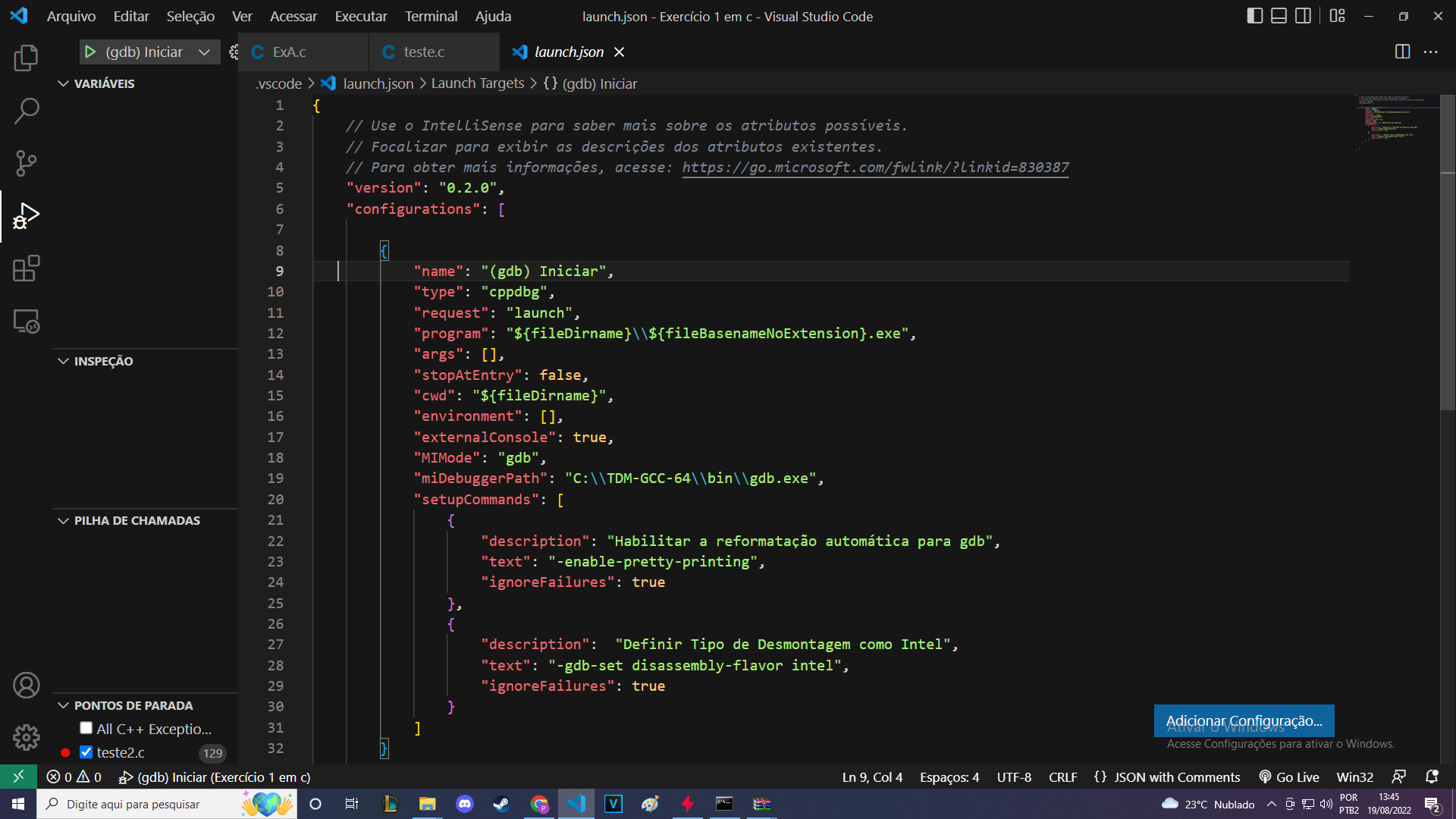Open launch.json gear icon beside config dropdown
Screen dimensions: 1456x819
(x=234, y=52)
